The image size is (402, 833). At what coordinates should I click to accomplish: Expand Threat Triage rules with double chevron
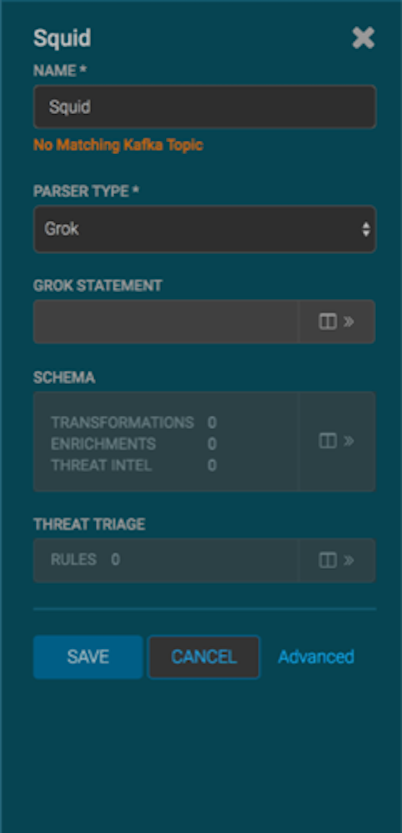tap(349, 560)
